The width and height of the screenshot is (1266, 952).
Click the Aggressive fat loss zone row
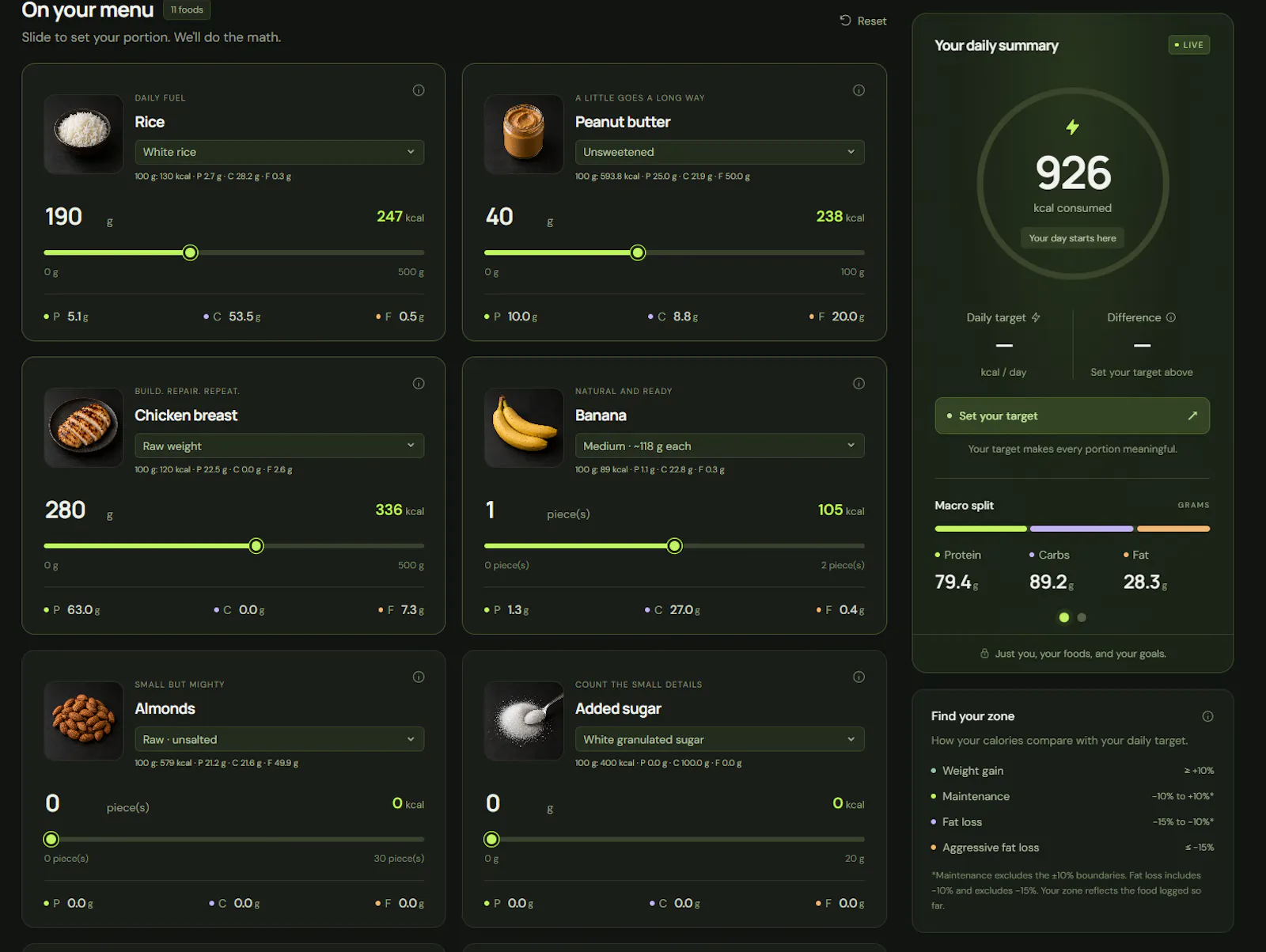(1072, 848)
